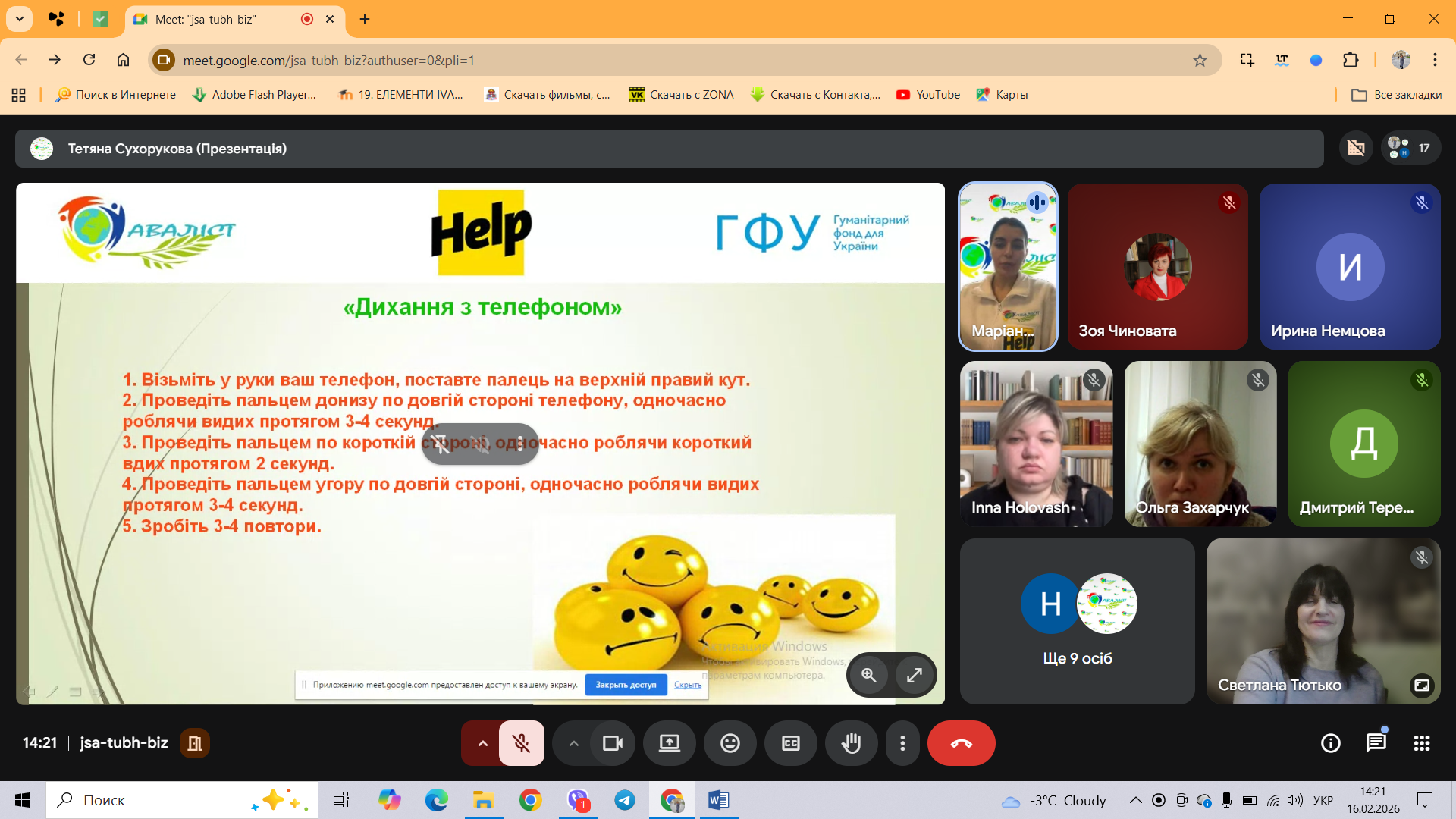Toggle the camera on or off
The height and width of the screenshot is (819, 1456).
click(x=612, y=743)
